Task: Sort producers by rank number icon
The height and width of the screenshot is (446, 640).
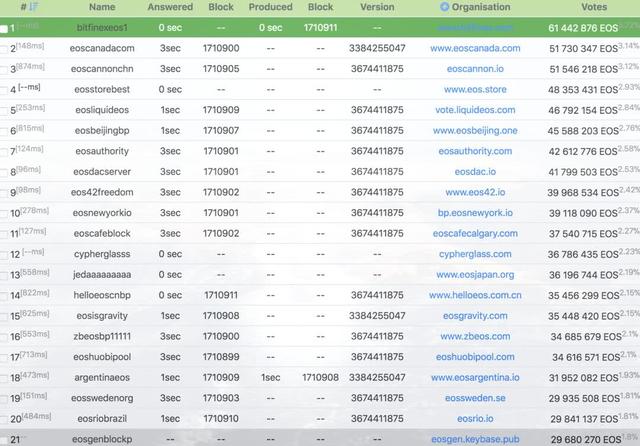Action: point(34,7)
